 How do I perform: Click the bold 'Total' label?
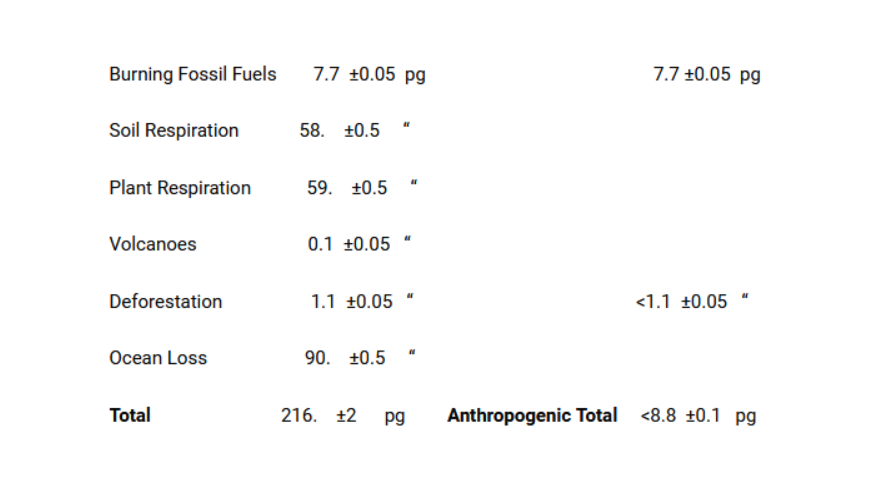130,415
